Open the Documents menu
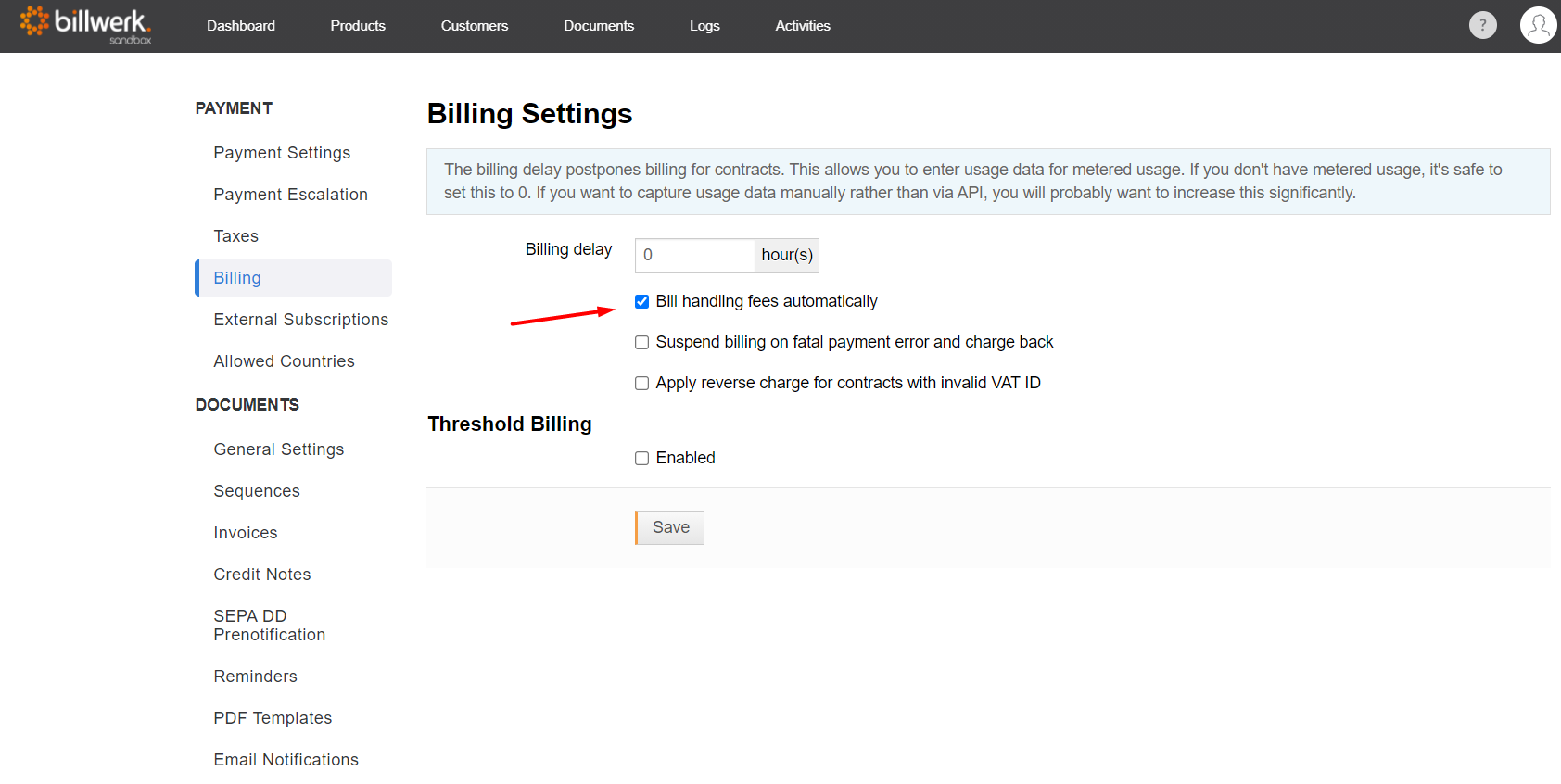This screenshot has height=784, width=1561. click(x=599, y=26)
